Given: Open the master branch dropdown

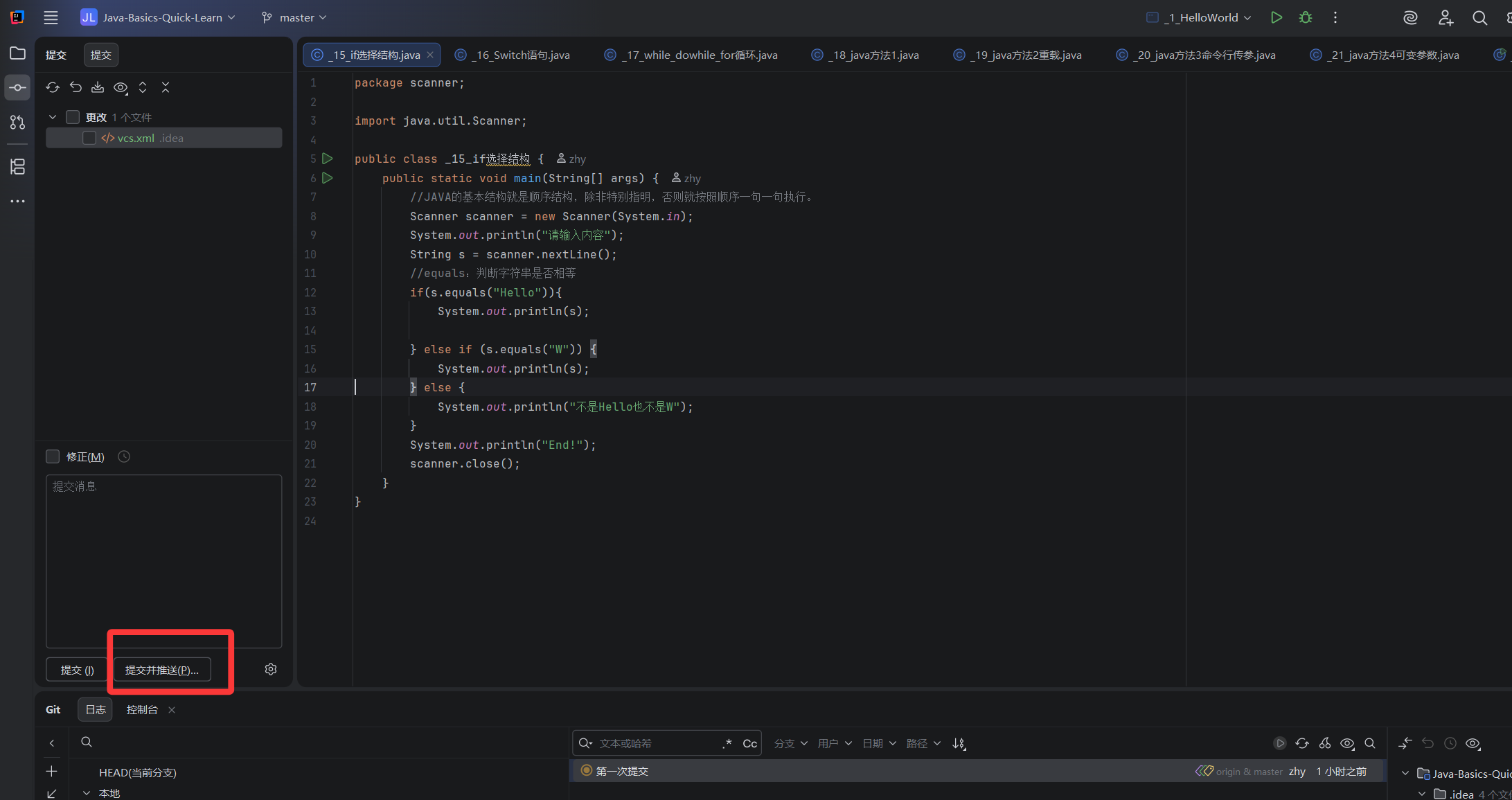Looking at the screenshot, I should coord(294,17).
